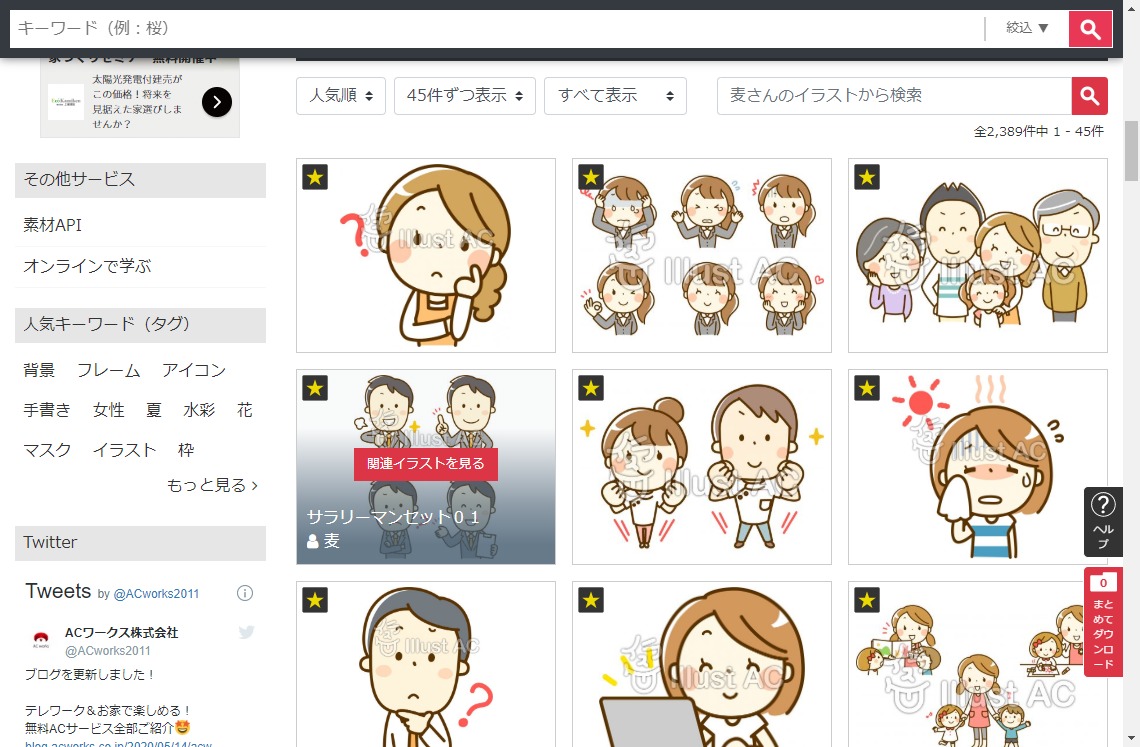This screenshot has height=747, width=1140.
Task: Open the woman with laptop thumbnail
Action: pos(702,664)
